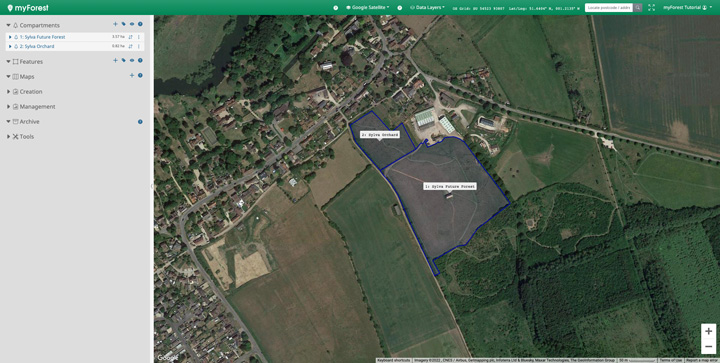The image size is (720, 363).
Task: Click the location search magnifier button
Action: (x=638, y=7)
